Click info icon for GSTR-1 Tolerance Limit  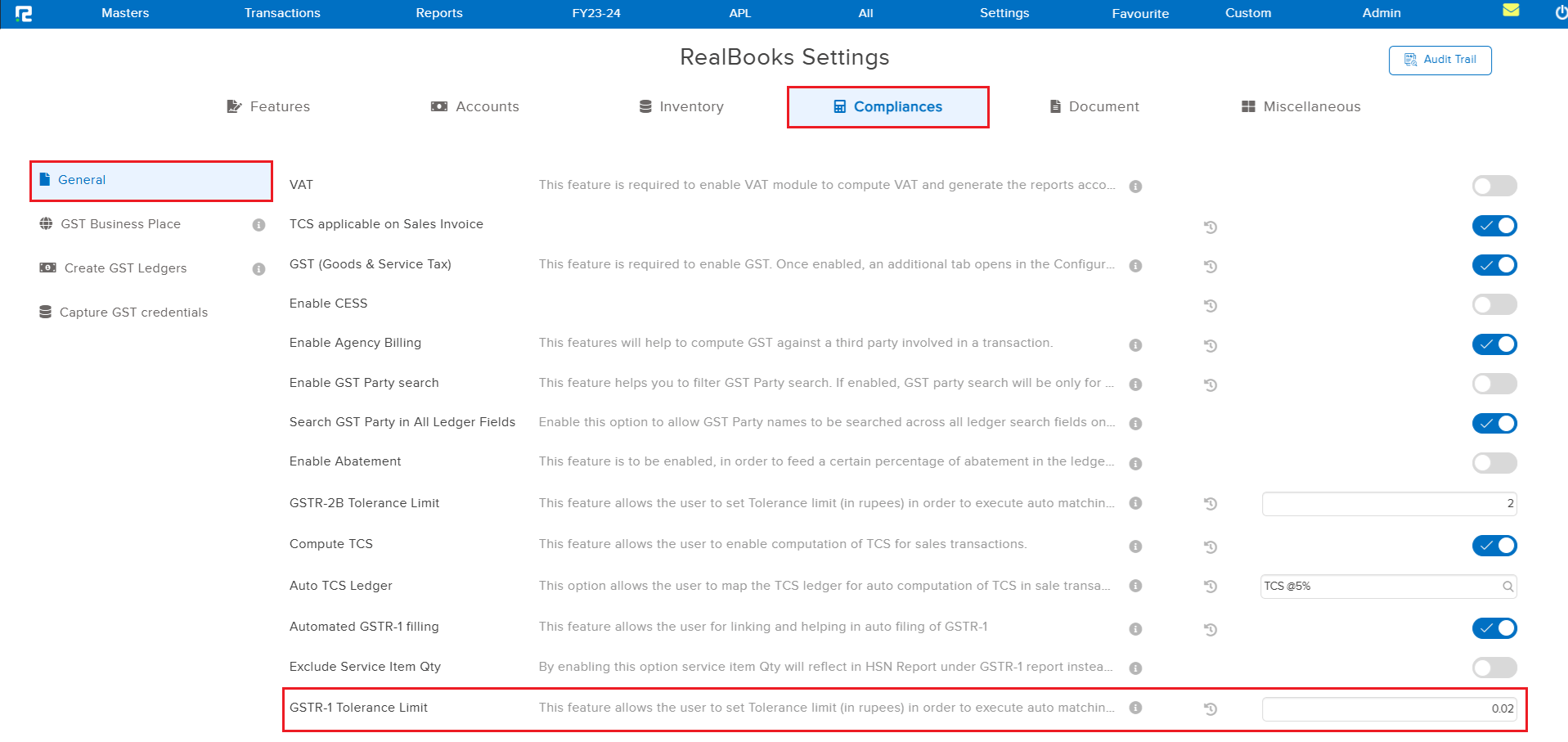pyautogui.click(x=1135, y=708)
